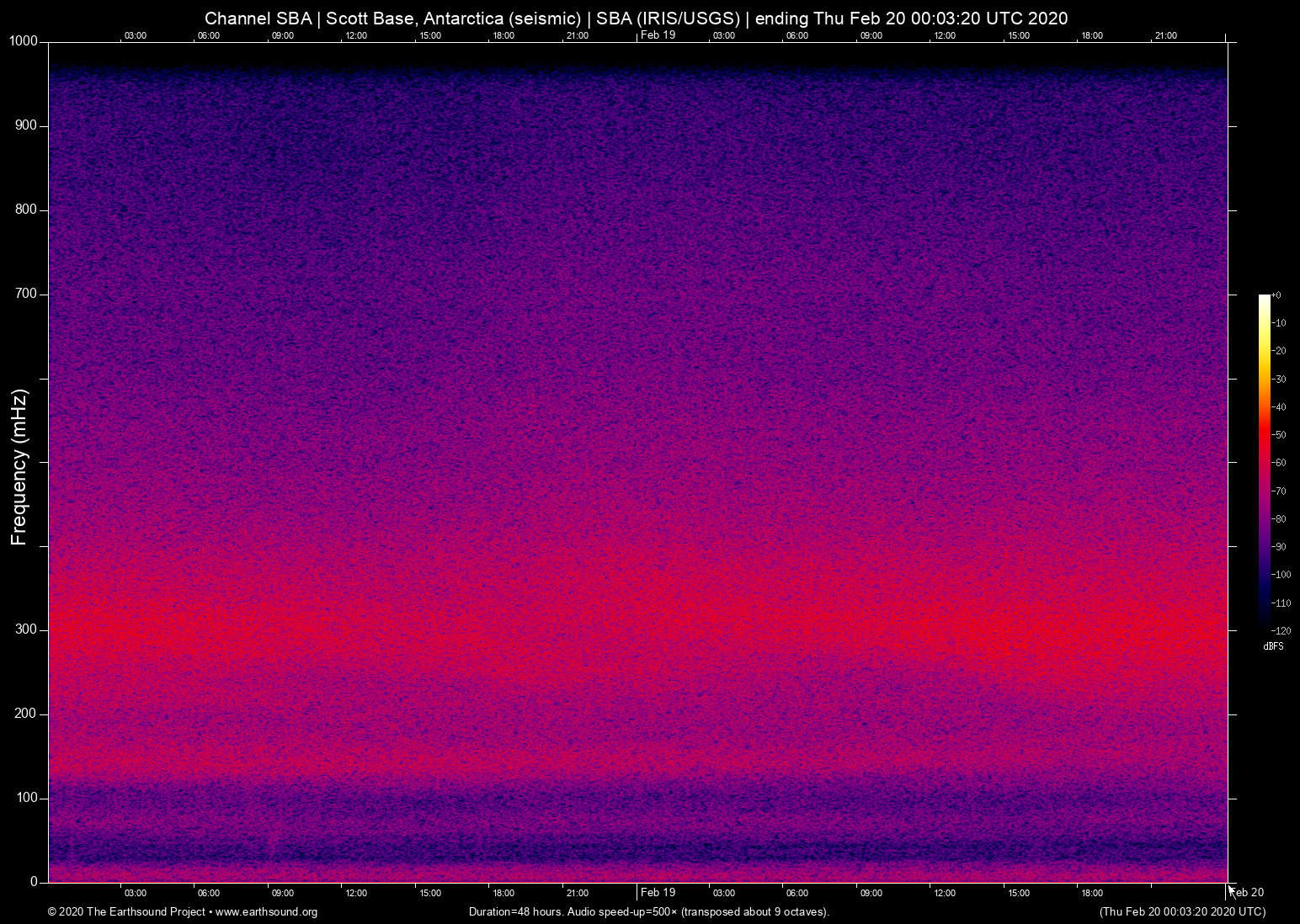Click the 700 frequency axis label
1300x924 pixels.
[x=27, y=294]
